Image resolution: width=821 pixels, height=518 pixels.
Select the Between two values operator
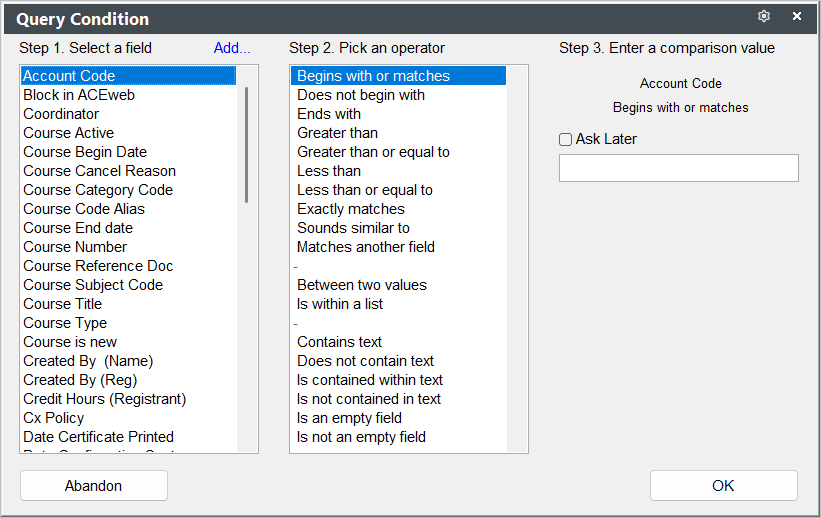(398, 285)
